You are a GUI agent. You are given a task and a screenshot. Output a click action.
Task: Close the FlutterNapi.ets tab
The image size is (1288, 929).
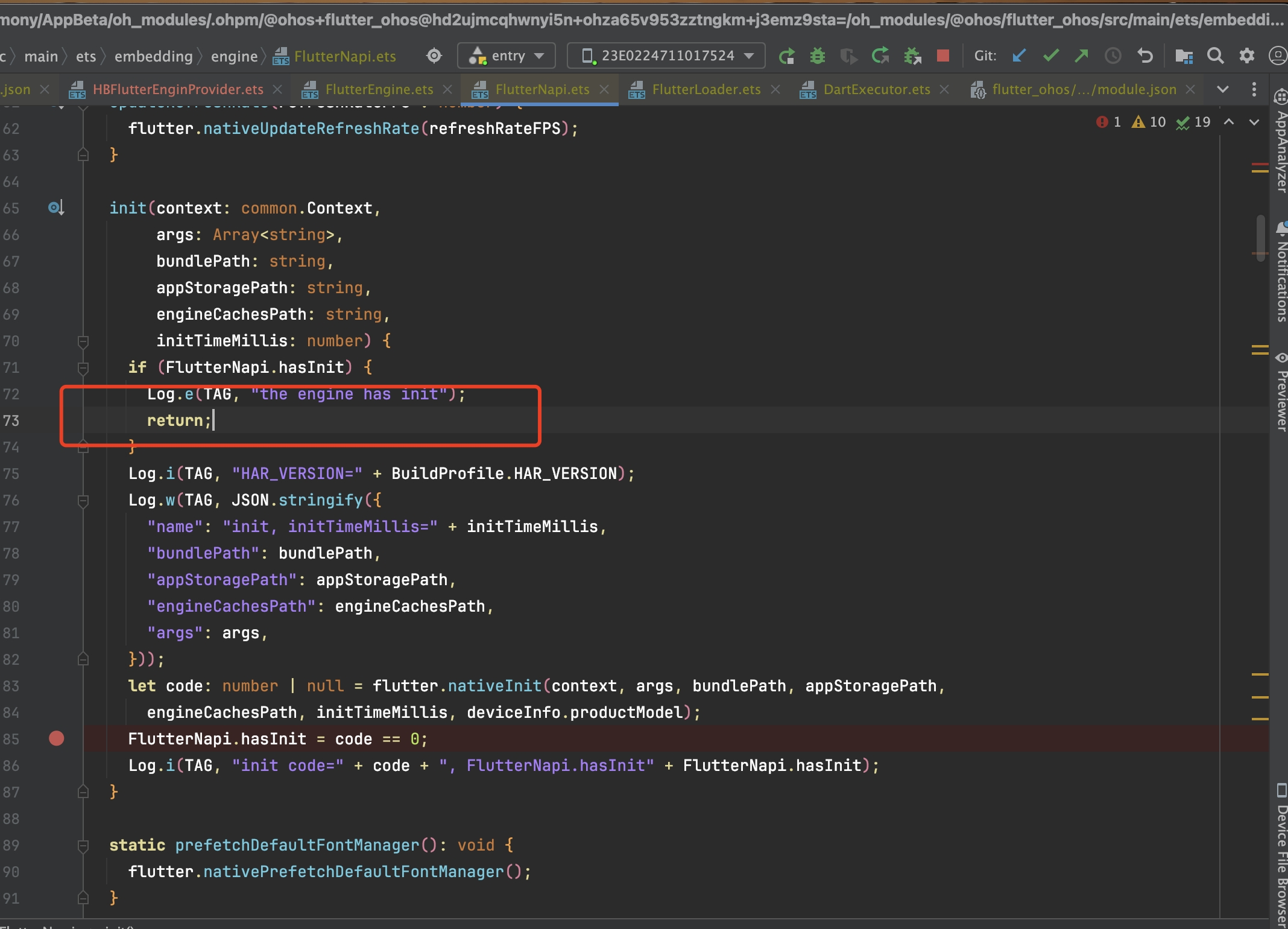604,89
